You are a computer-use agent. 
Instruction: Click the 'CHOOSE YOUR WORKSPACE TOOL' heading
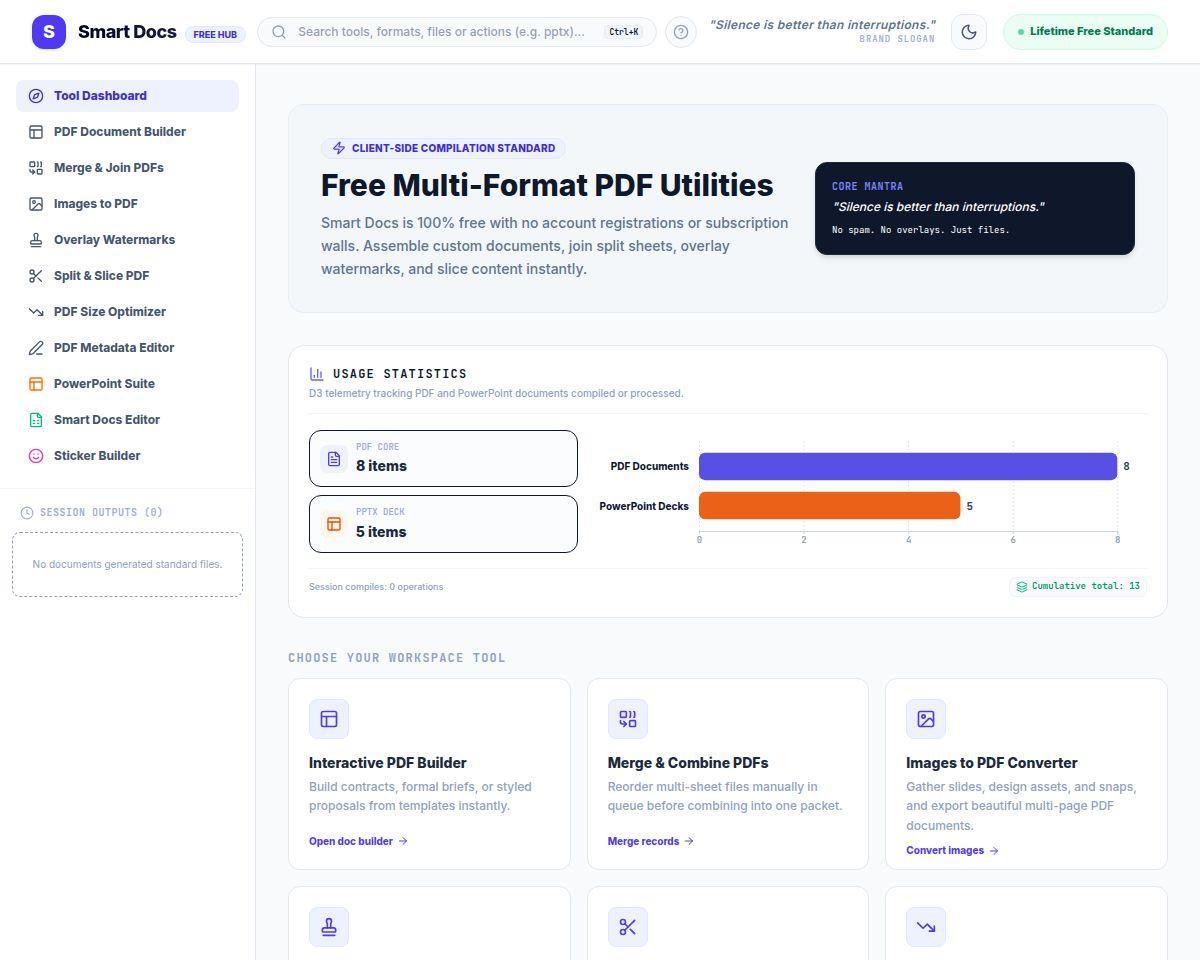pos(397,658)
